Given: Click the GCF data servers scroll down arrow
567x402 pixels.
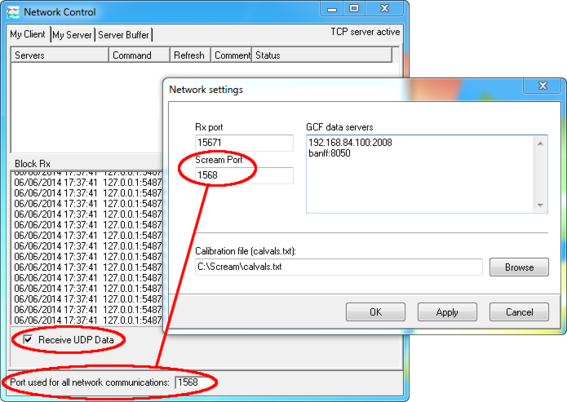Looking at the screenshot, I should coord(540,205).
